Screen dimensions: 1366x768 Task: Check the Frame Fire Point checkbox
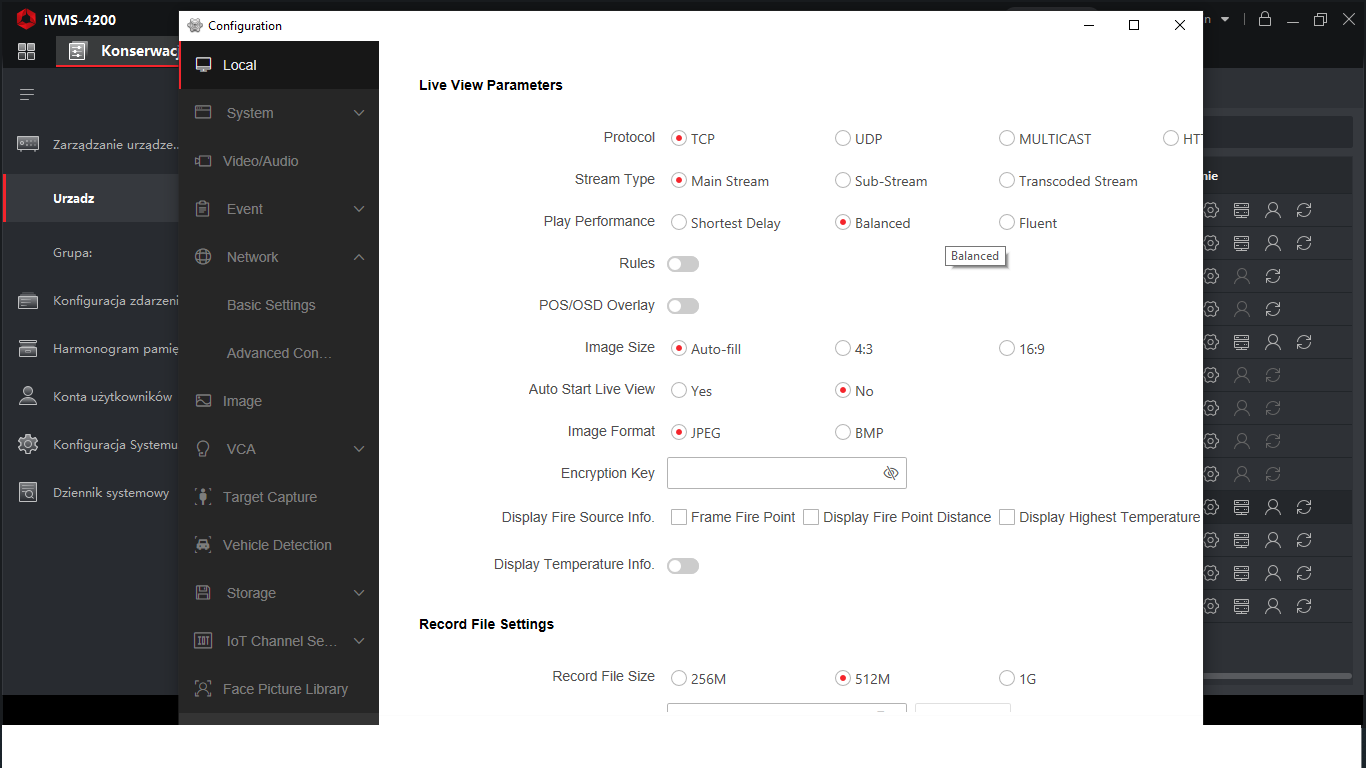tap(679, 517)
